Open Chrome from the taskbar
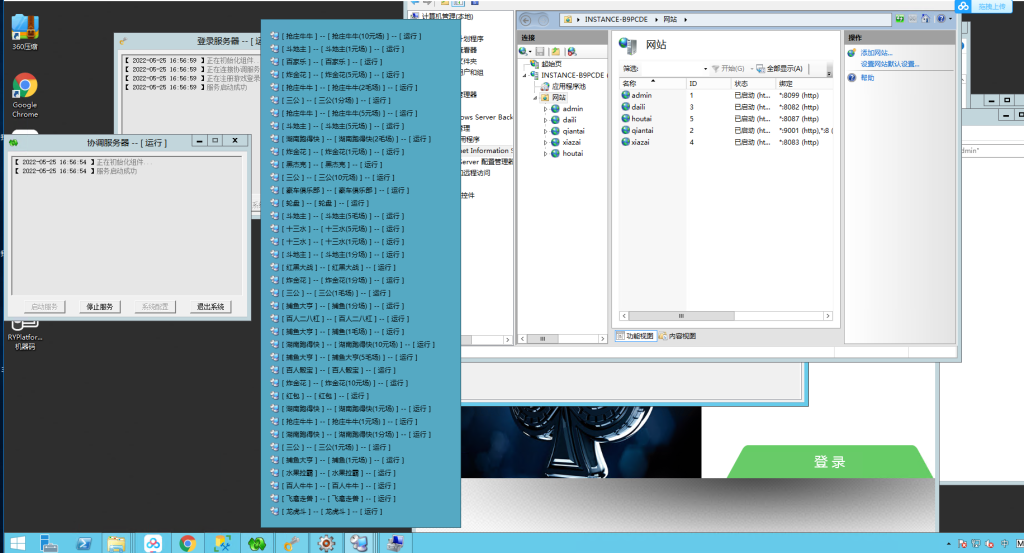This screenshot has height=553, width=1024. (187, 543)
